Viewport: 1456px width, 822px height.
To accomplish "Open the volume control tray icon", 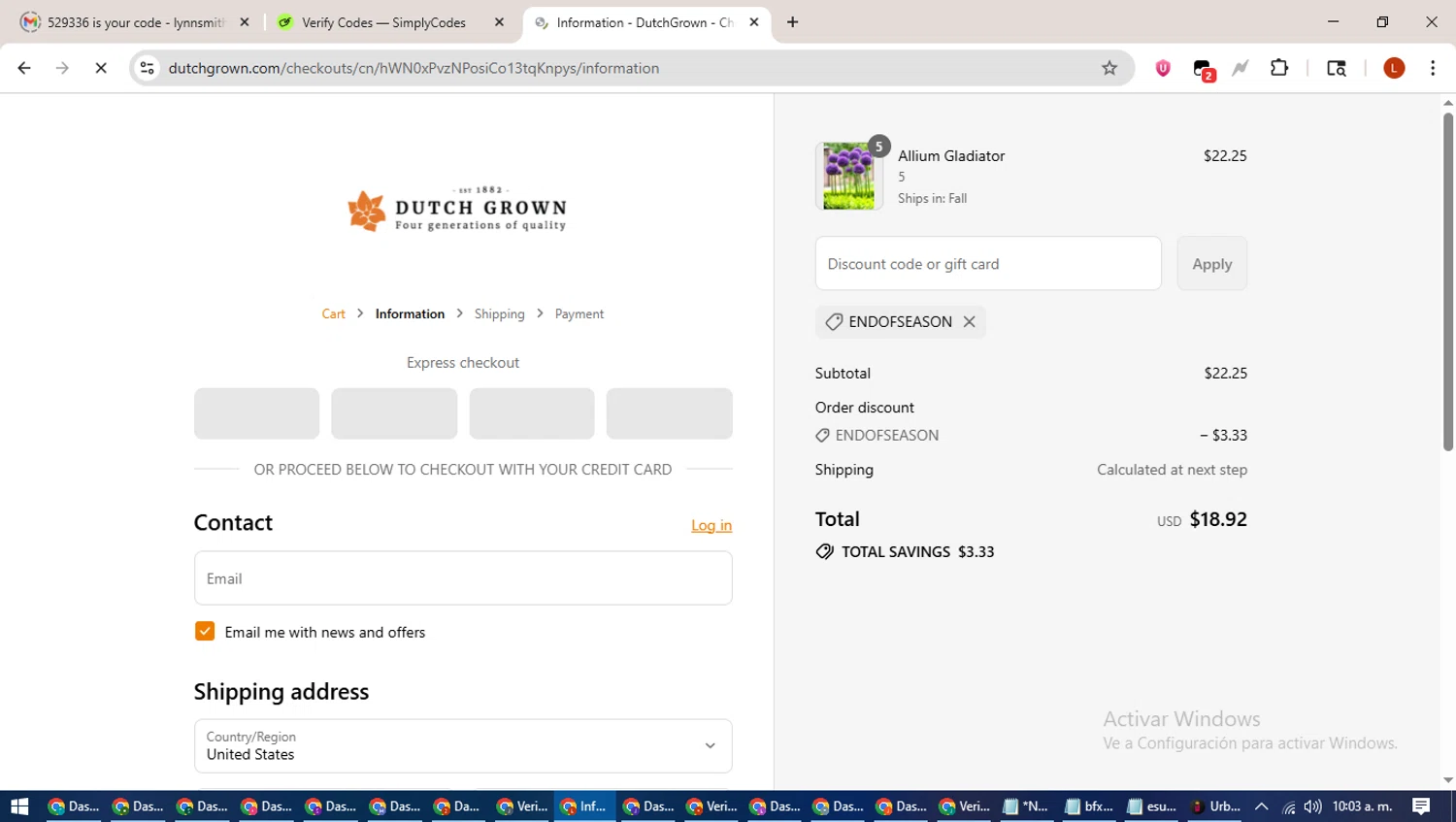I will [1312, 806].
